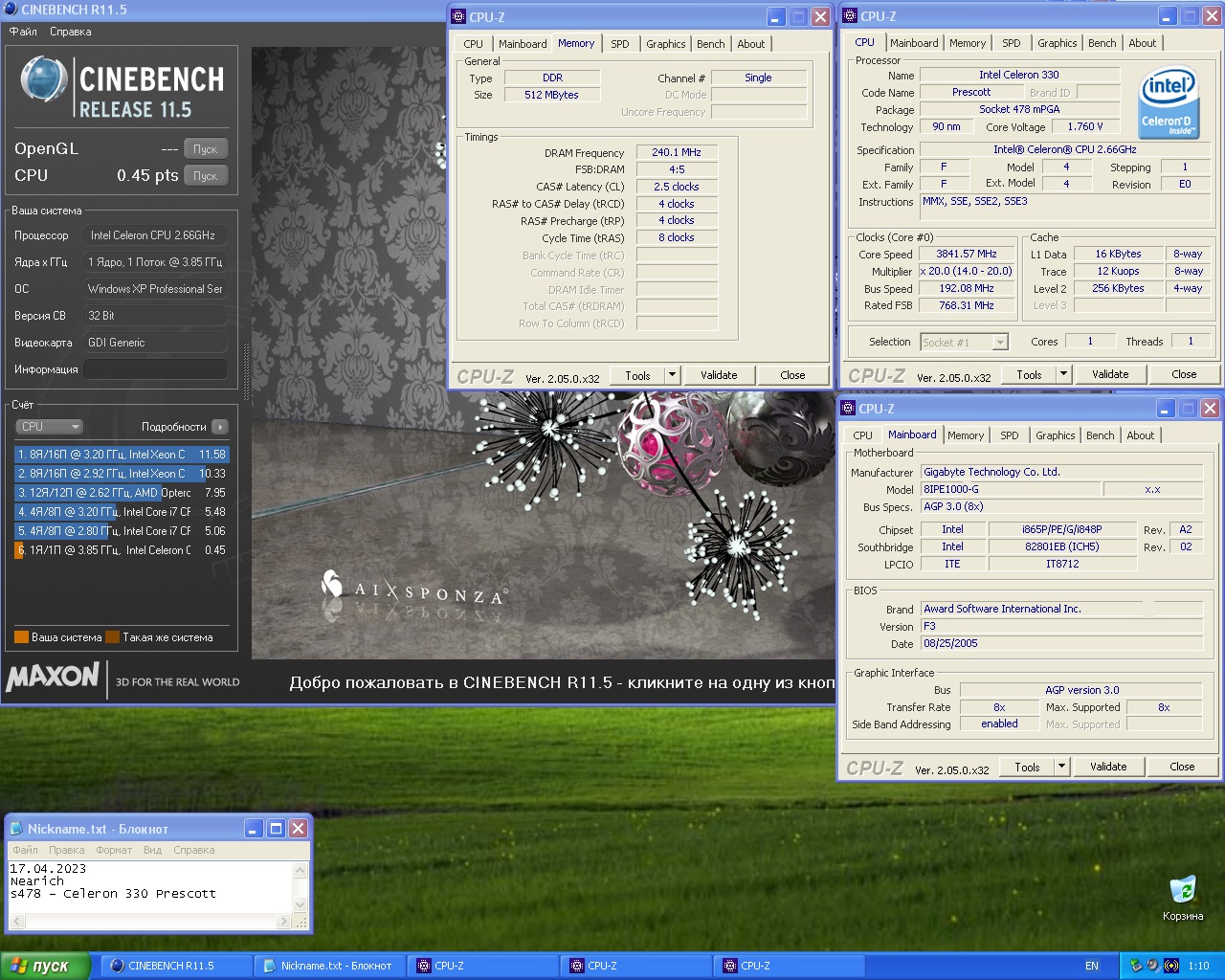Viewport: 1225px width, 980px height.
Task: Click the Cinebench title bar icon
Action: (11, 10)
